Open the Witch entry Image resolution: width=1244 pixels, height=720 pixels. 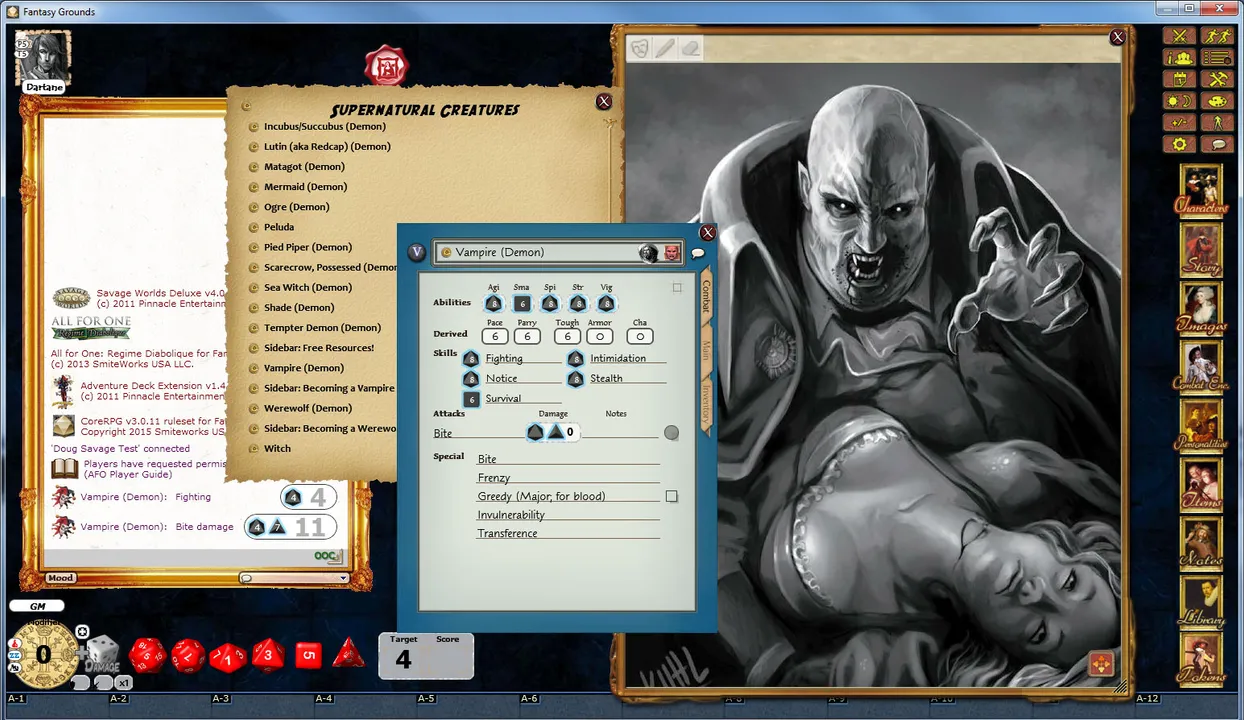point(277,448)
